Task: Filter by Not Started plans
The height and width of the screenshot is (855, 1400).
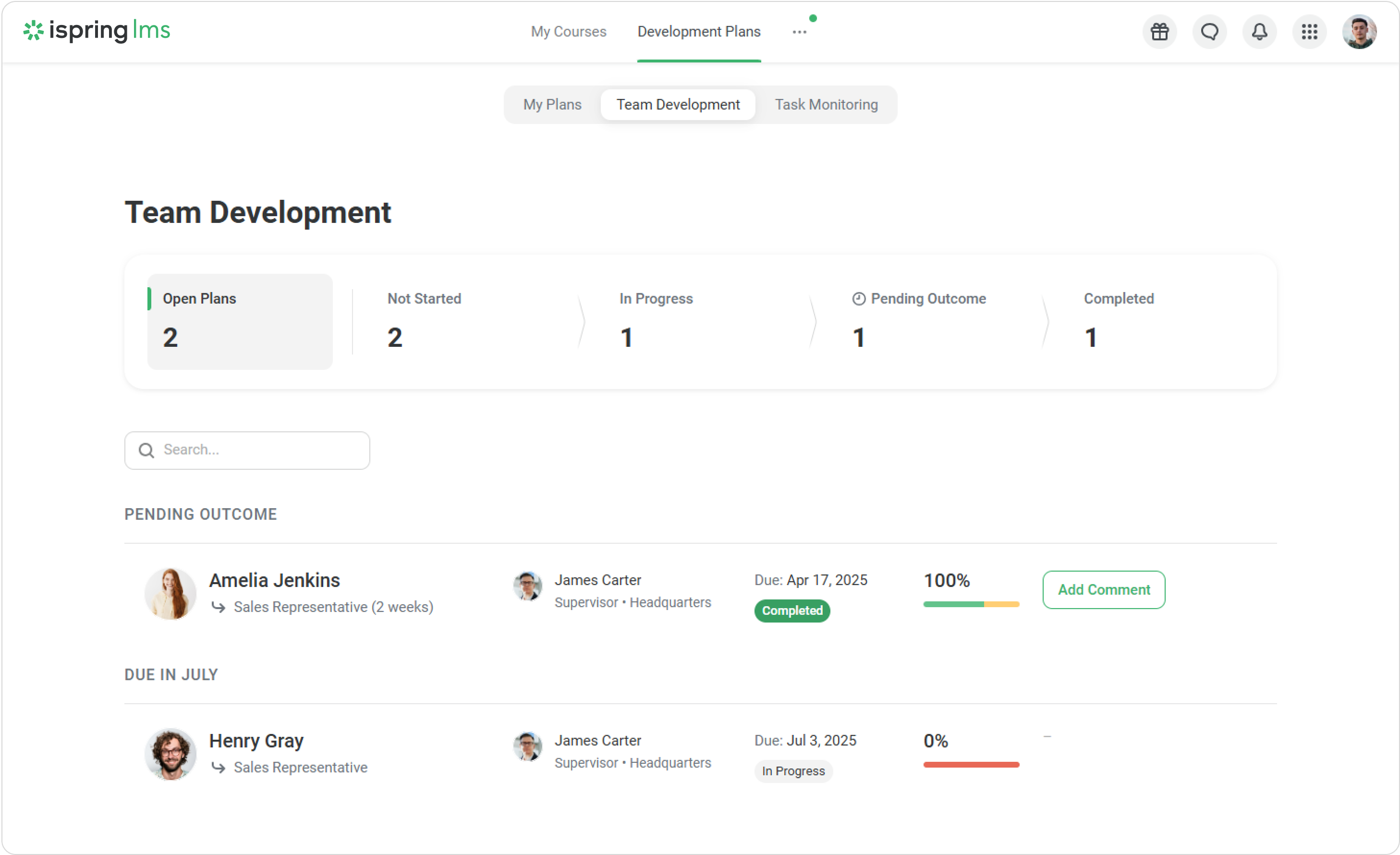Action: tap(424, 321)
